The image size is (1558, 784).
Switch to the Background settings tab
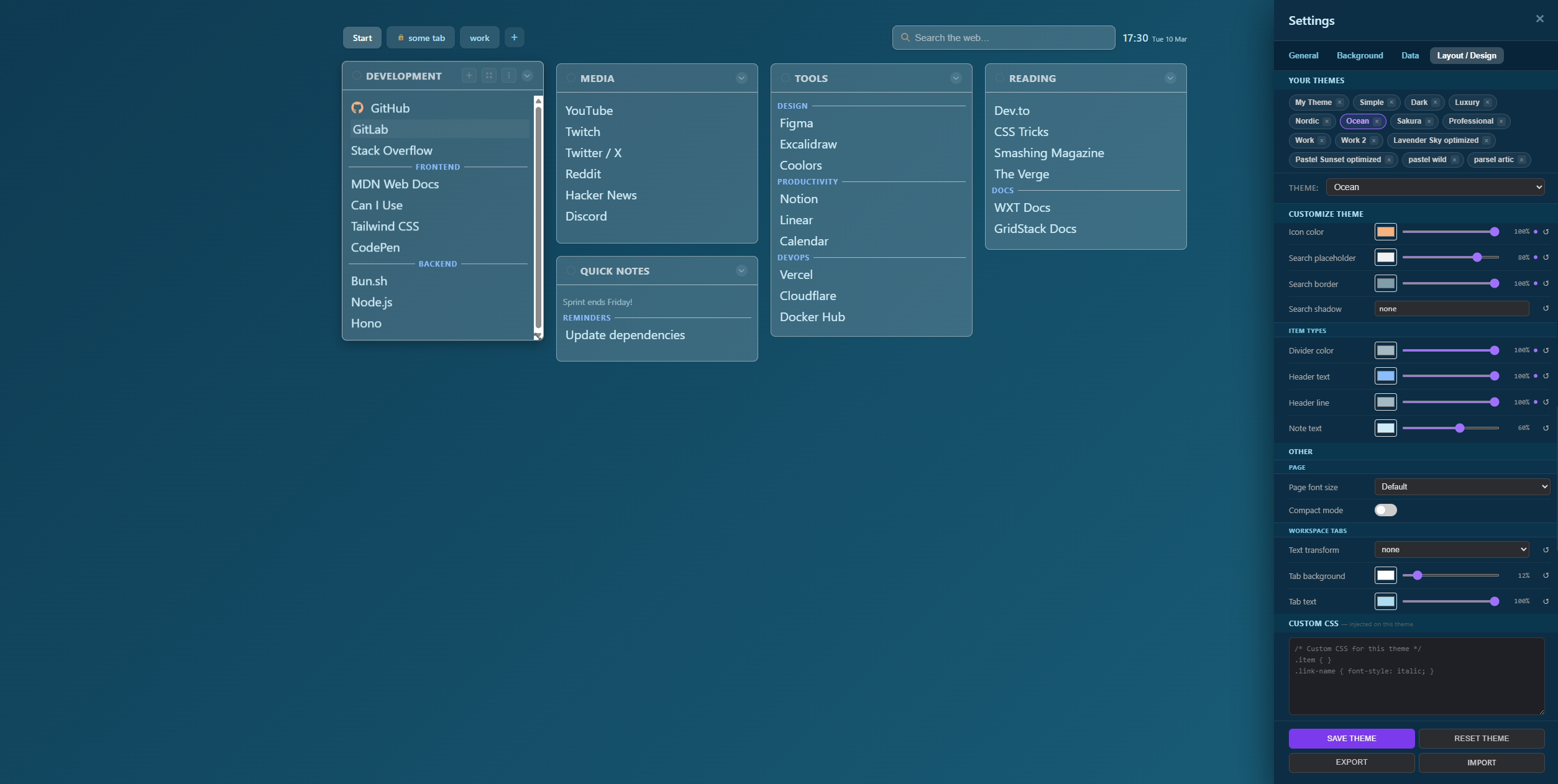pos(1359,55)
